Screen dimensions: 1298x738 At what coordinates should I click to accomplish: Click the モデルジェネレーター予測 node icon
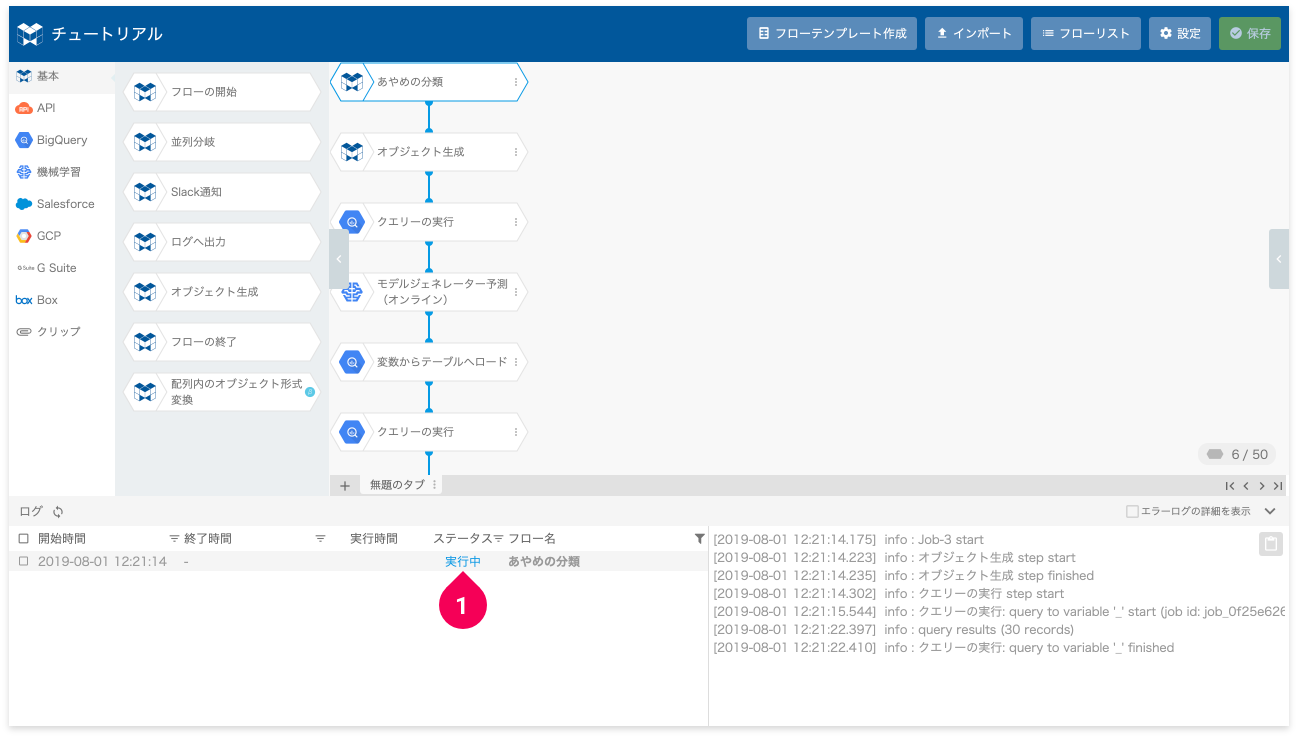click(x=351, y=292)
